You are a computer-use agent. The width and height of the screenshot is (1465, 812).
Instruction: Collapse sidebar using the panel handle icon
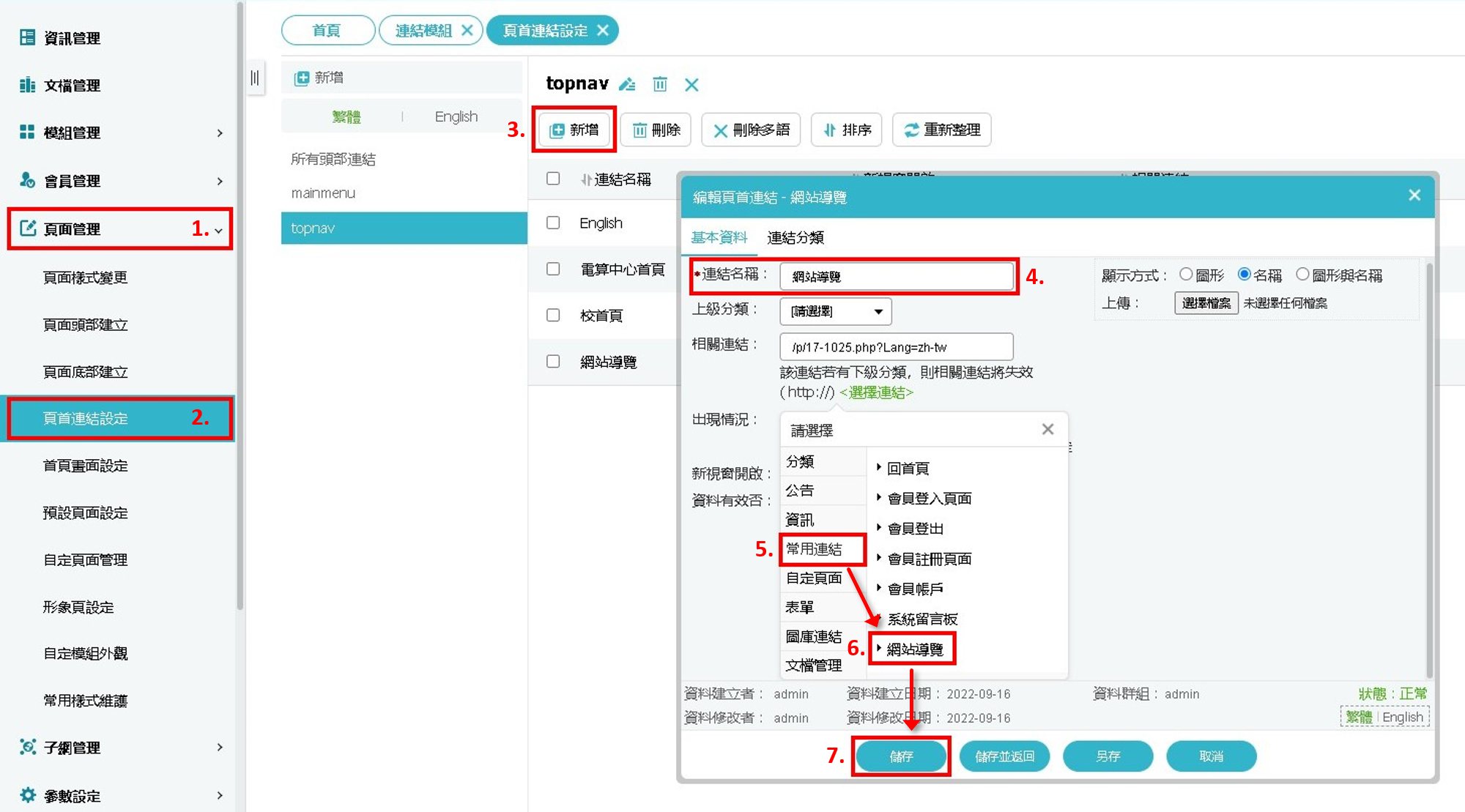coord(254,78)
